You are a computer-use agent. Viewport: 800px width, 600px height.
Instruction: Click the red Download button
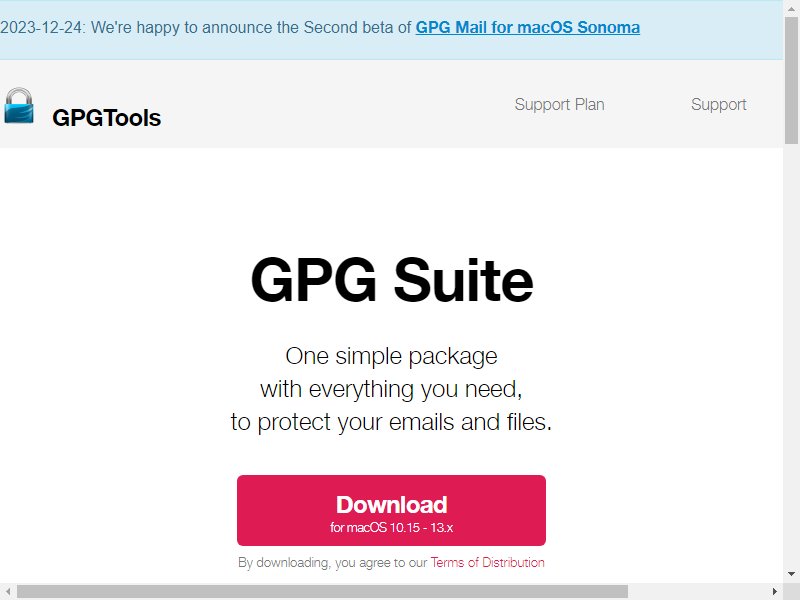point(391,510)
